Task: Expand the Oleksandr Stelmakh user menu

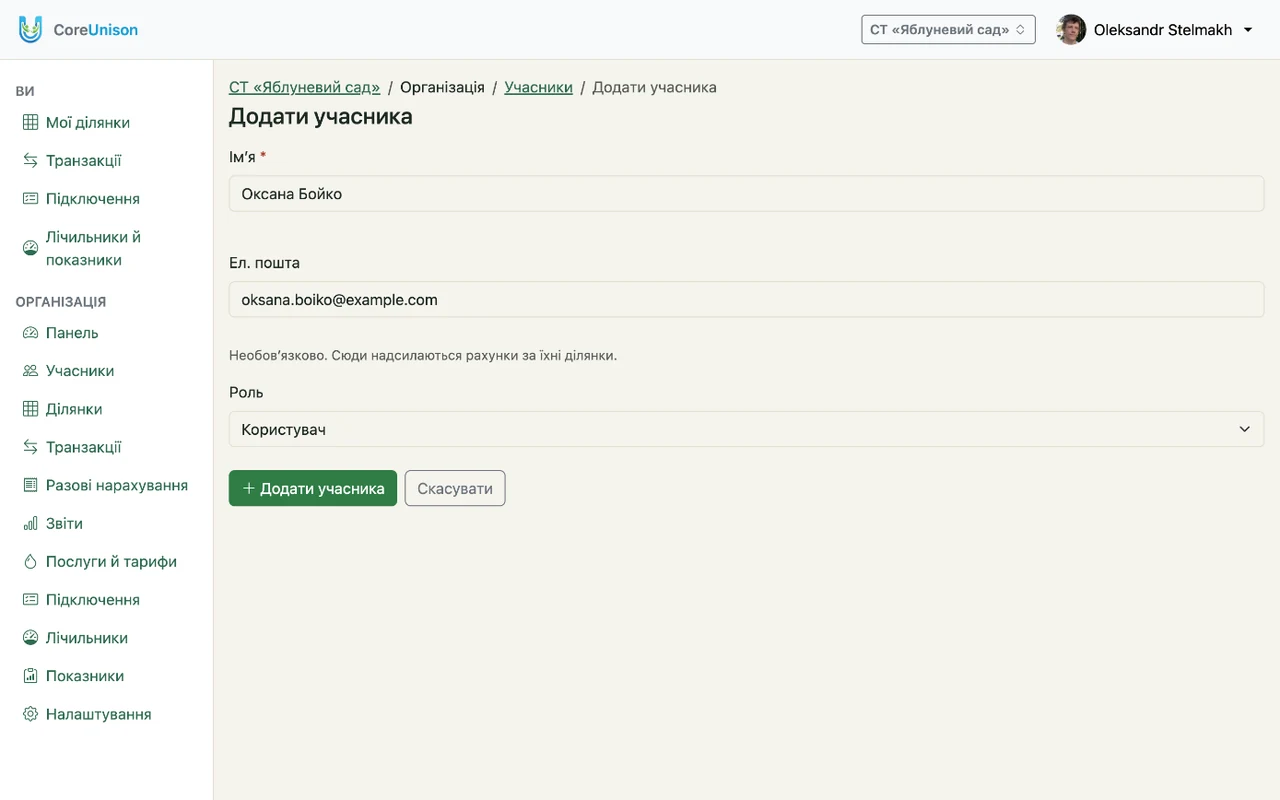Action: tap(1155, 30)
